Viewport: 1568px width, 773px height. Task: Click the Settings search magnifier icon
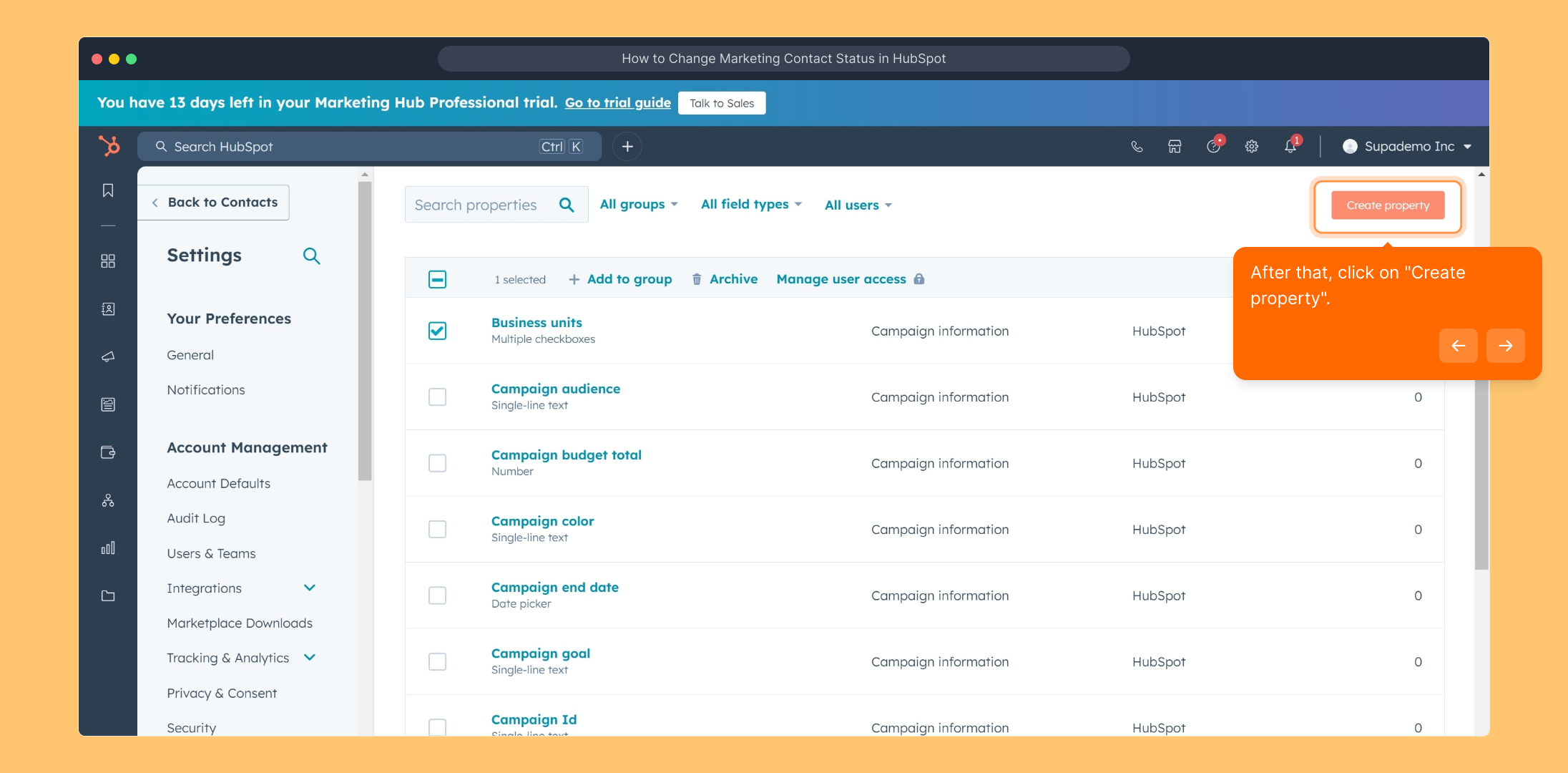point(311,256)
